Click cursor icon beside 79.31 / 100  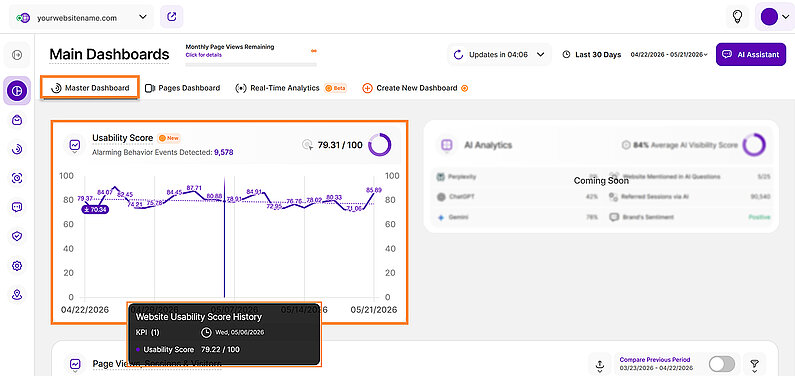click(307, 145)
